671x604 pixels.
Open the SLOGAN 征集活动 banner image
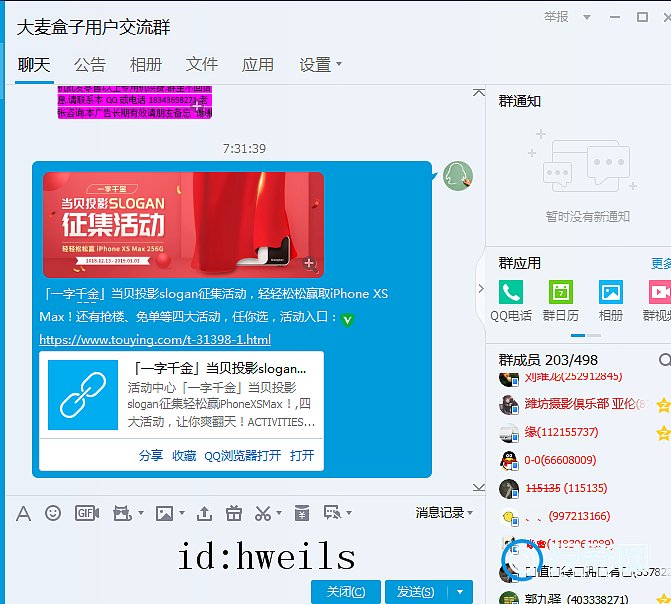click(183, 225)
